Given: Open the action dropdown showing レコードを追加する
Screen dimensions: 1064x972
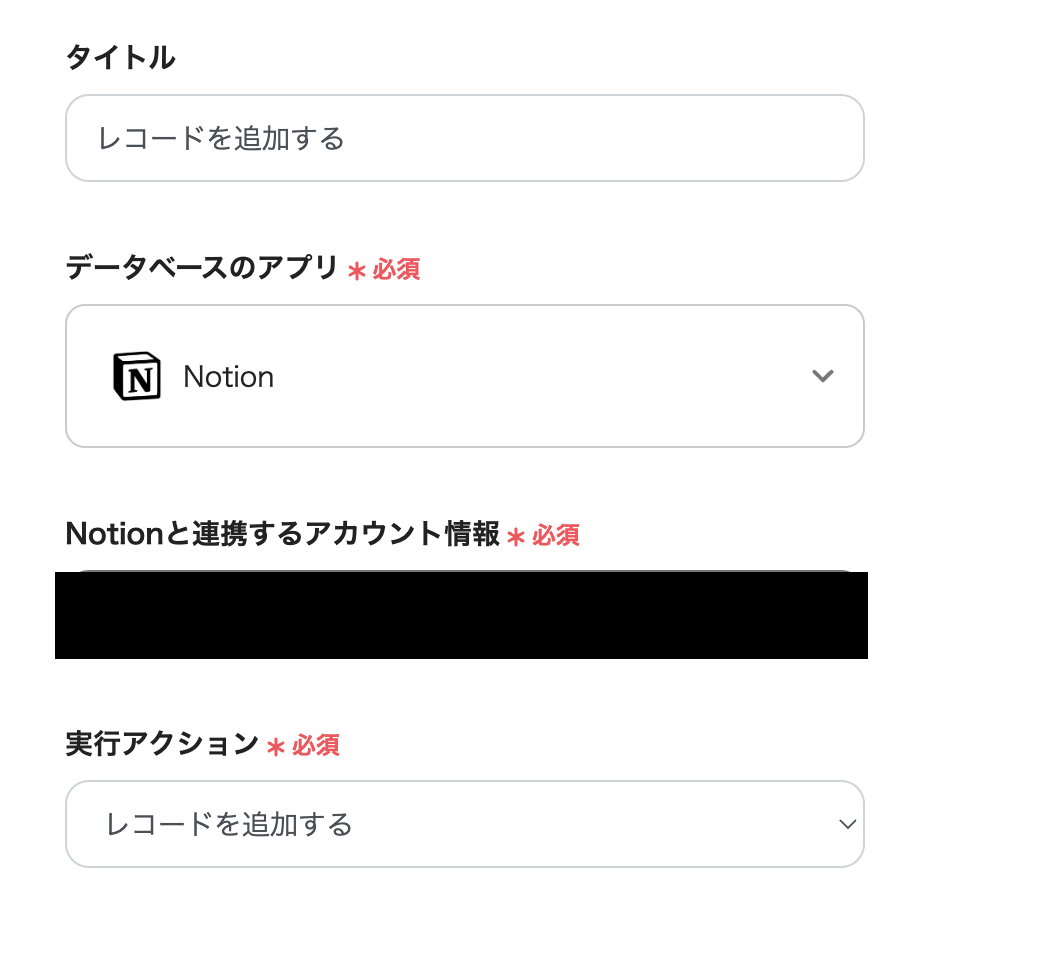Looking at the screenshot, I should tap(464, 824).
